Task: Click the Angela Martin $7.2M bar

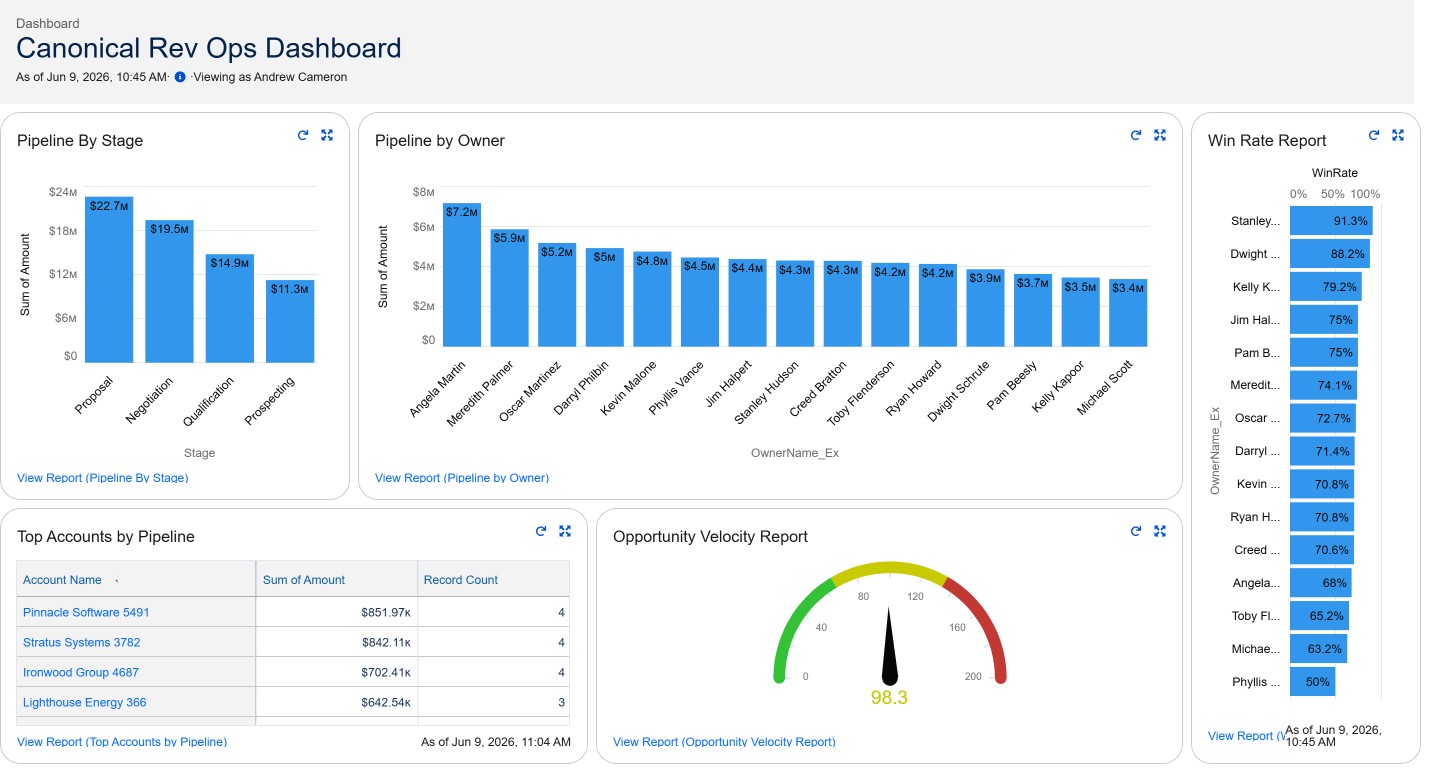Action: point(462,275)
